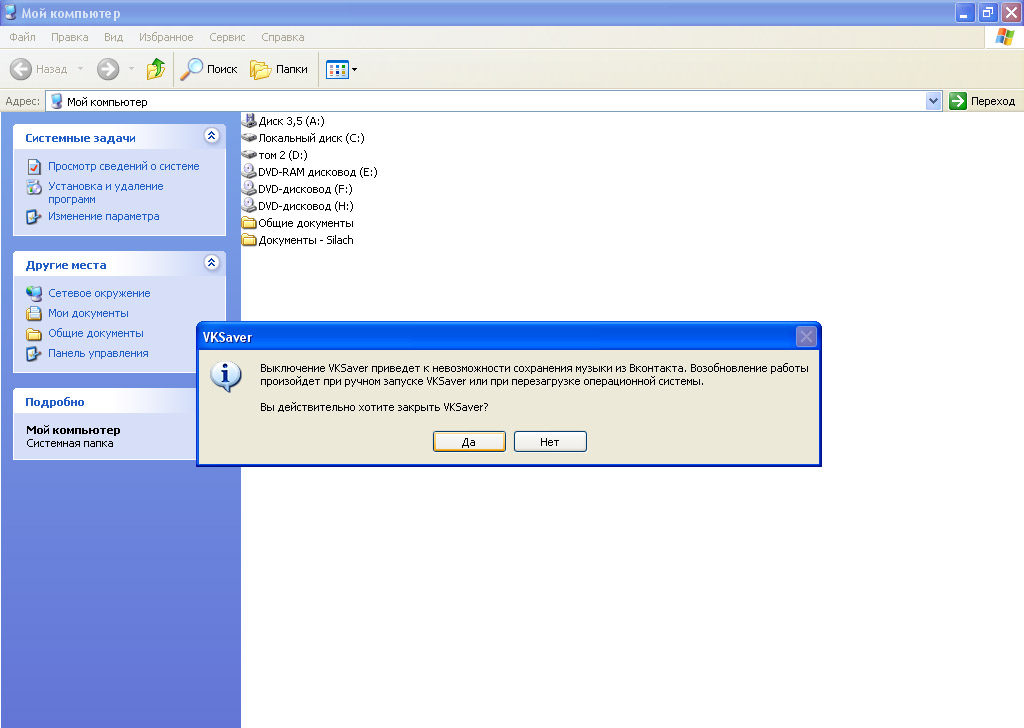Viewport: 1024px width, 728px height.
Task: Open Мои документы sidebar link
Action: tap(88, 313)
